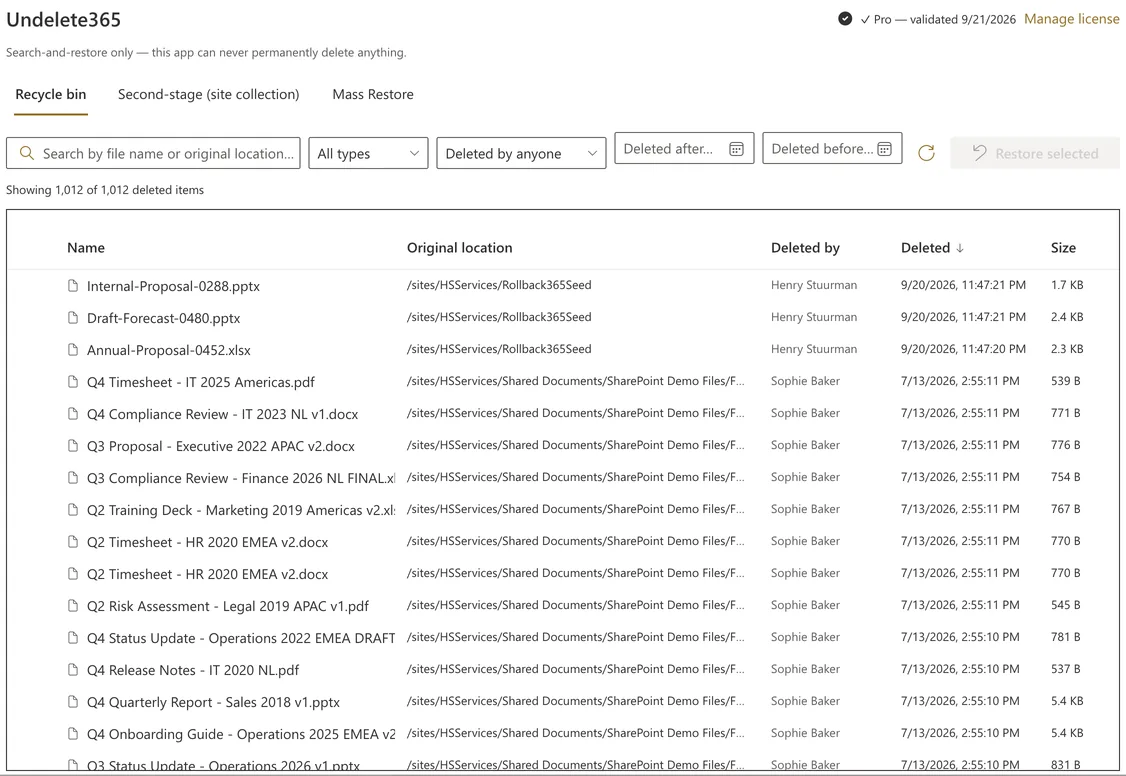Click file icon for Internal-Proposal-0288.pptx

click(x=73, y=286)
